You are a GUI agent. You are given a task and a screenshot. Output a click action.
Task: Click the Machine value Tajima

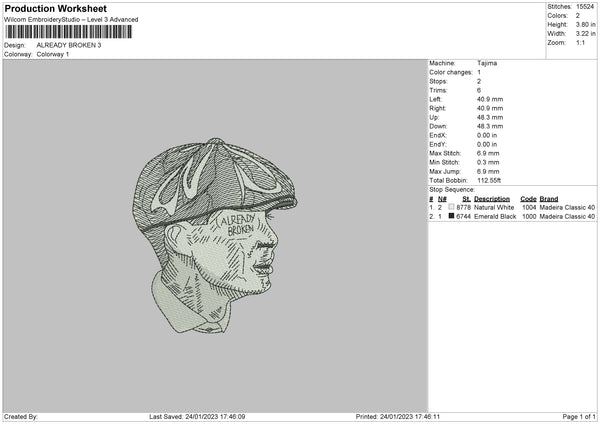[x=487, y=63]
